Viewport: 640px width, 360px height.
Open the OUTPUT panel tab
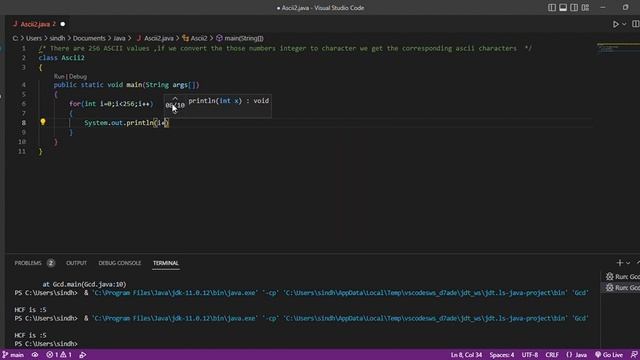point(76,263)
